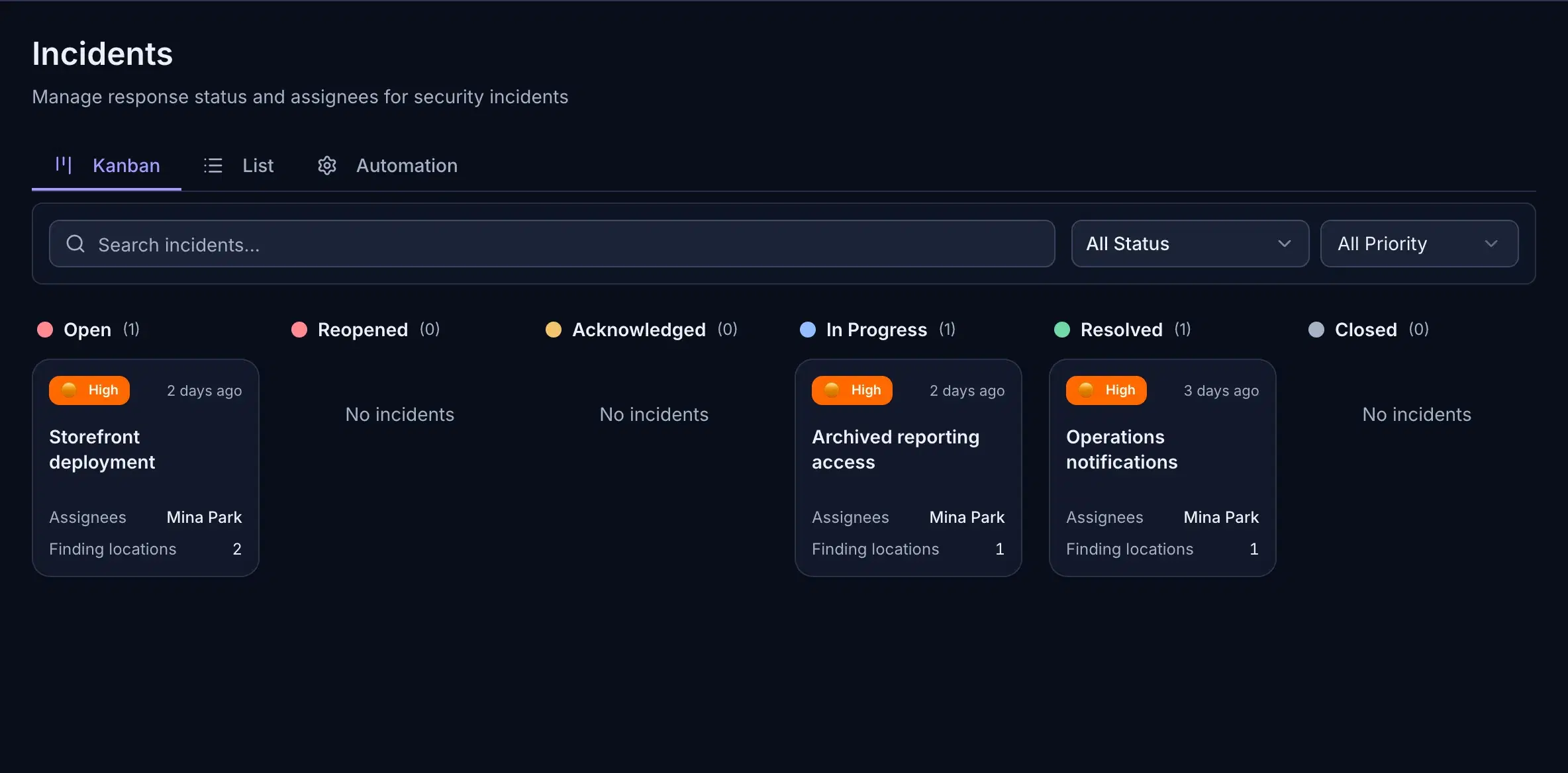Click 'No incidents' in the Reopened column
The height and width of the screenshot is (773, 1568).
pyautogui.click(x=399, y=414)
